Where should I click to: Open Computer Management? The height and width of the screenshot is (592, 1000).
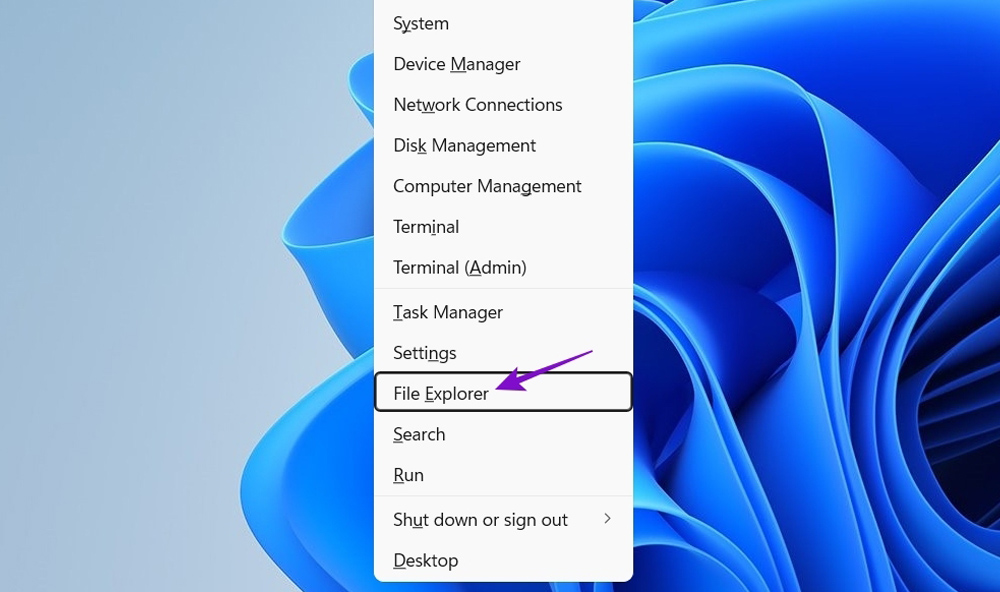pyautogui.click(x=487, y=187)
